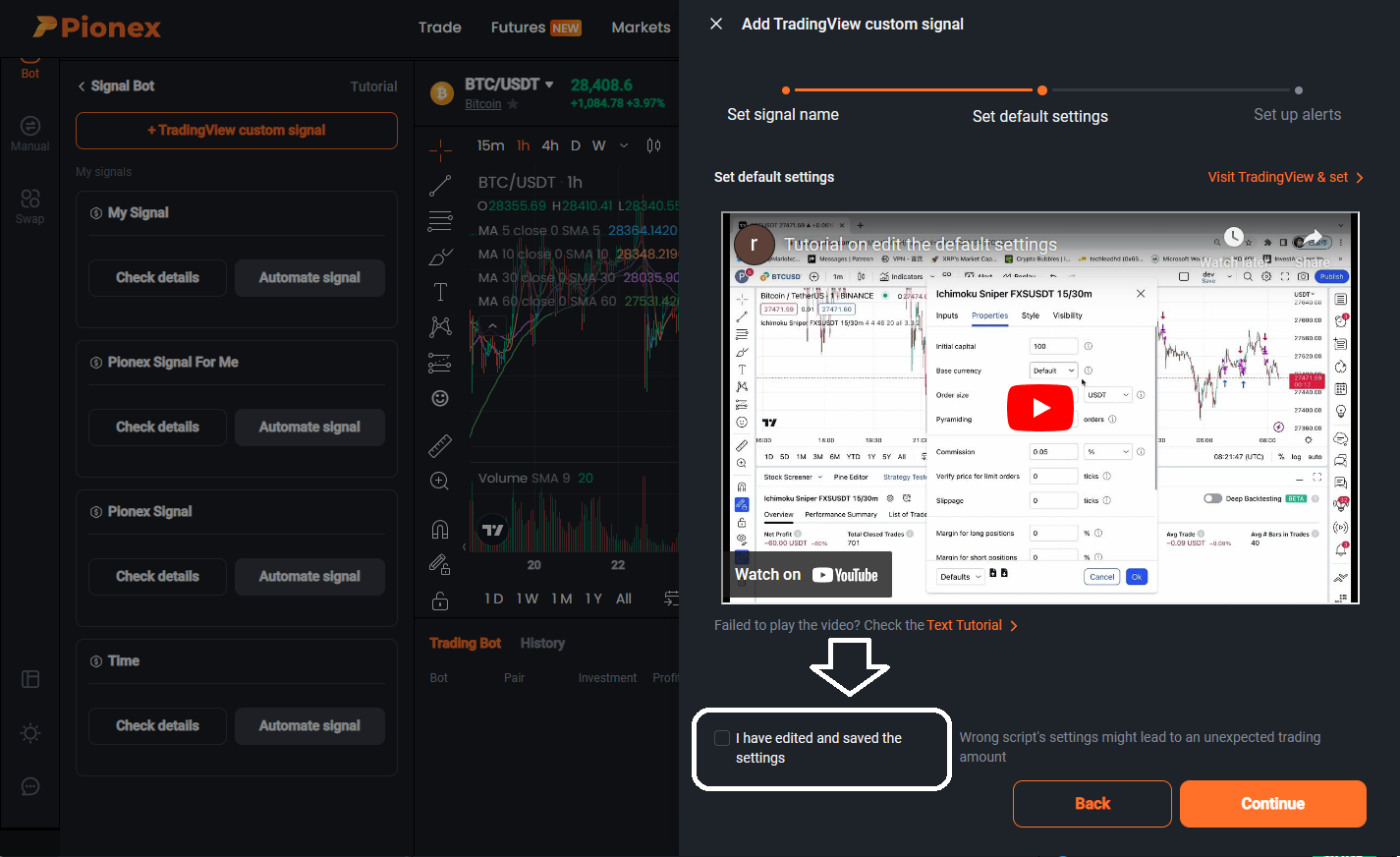Check details for Time signal

(157, 725)
